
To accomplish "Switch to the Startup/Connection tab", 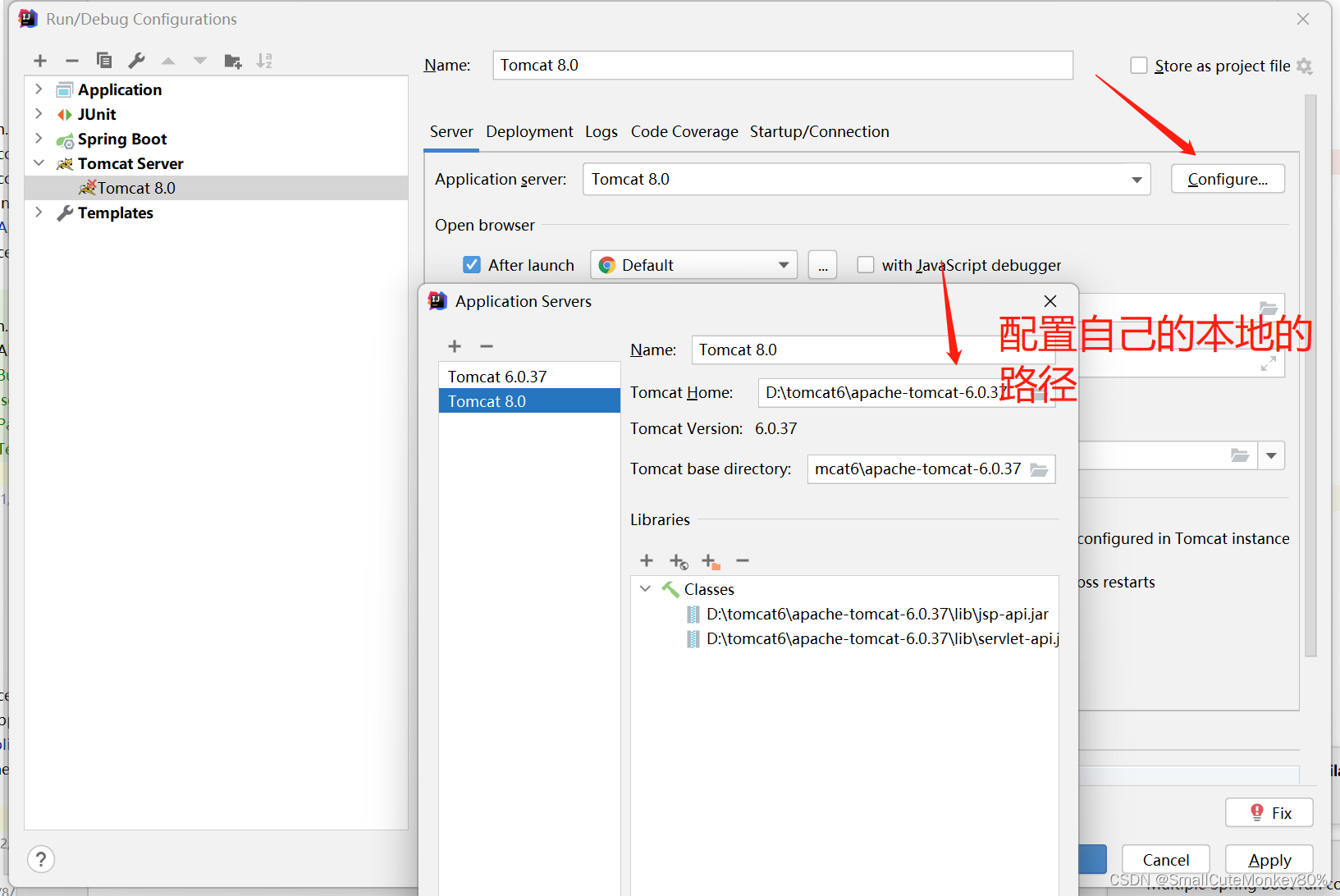I will (x=820, y=131).
